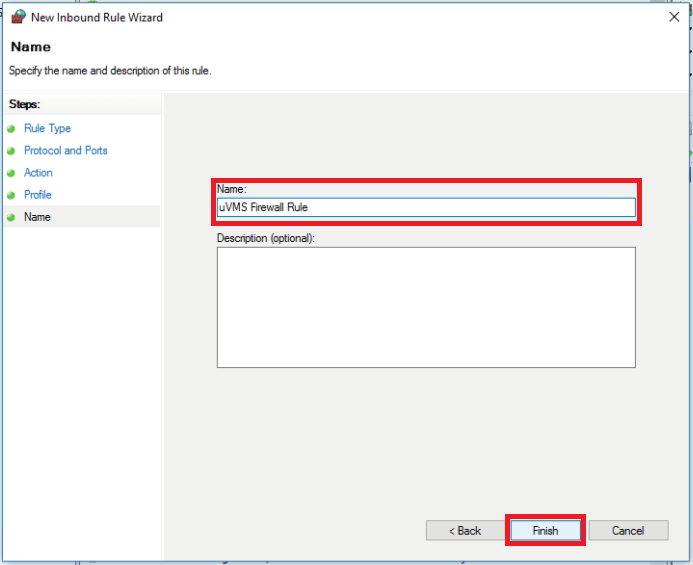Click the green bullet beside Protocol and Ports
Viewport: 693px width, 565px height.
click(11, 151)
